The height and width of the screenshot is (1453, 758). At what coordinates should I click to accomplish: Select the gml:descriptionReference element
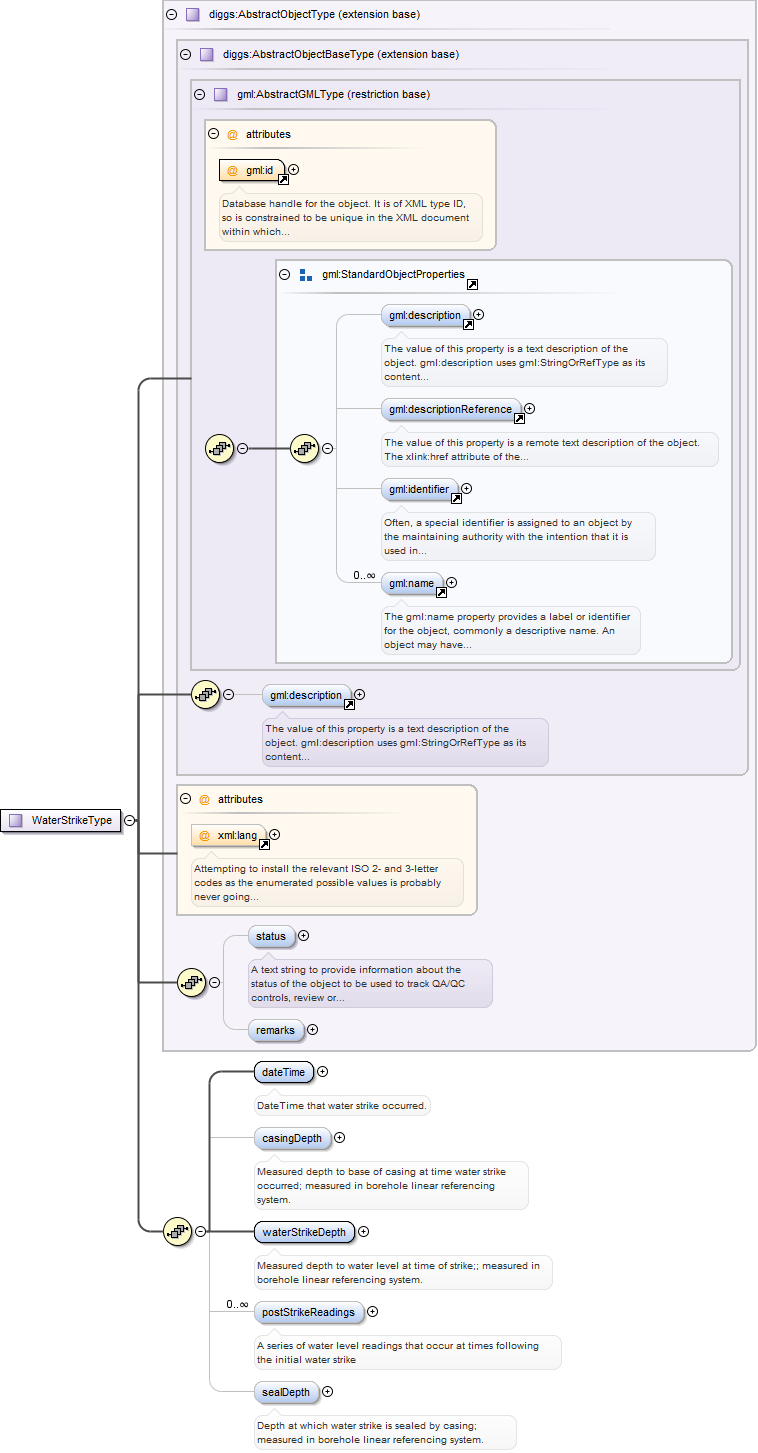(x=451, y=409)
